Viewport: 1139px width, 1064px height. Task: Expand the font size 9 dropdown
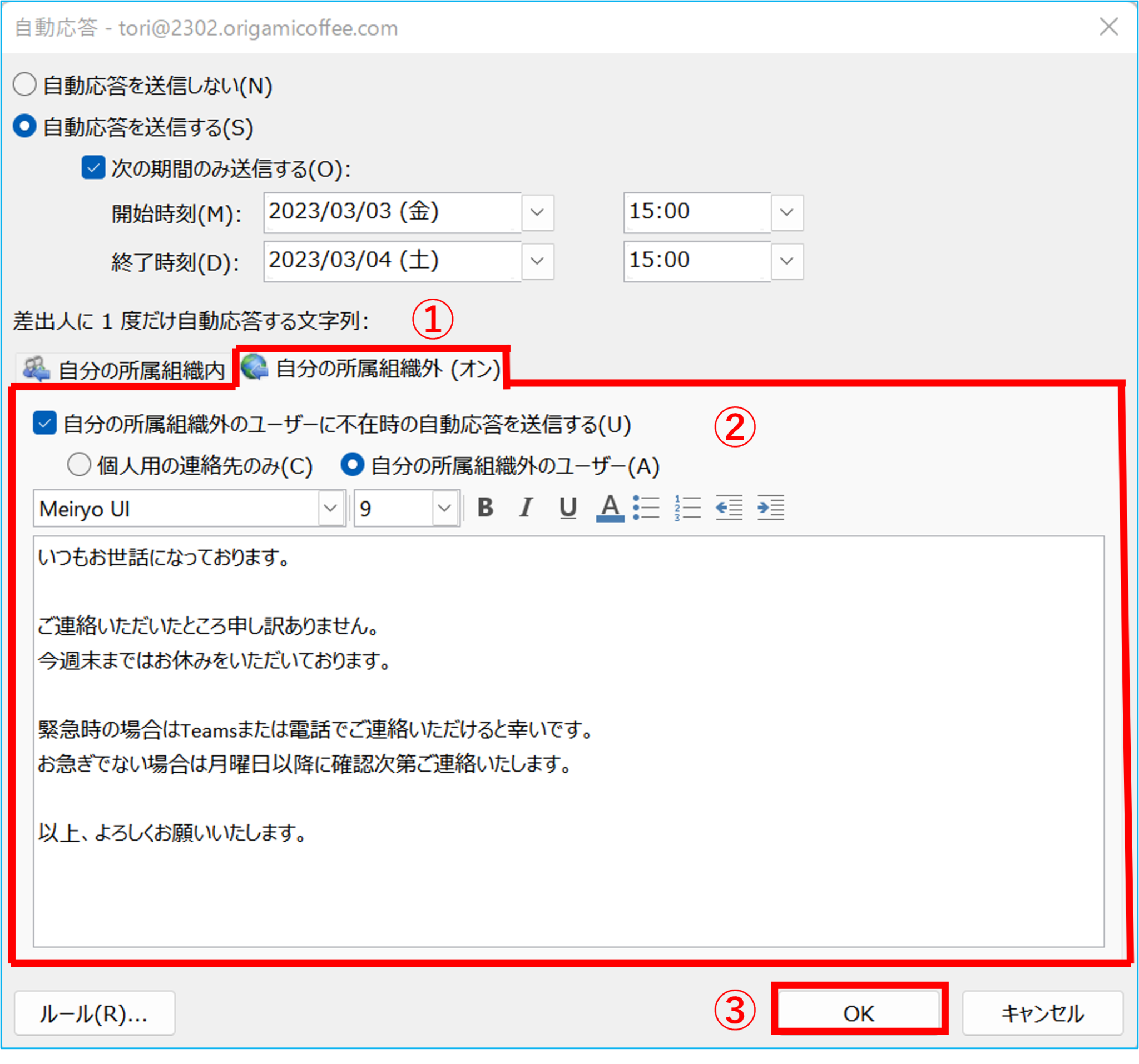click(444, 508)
